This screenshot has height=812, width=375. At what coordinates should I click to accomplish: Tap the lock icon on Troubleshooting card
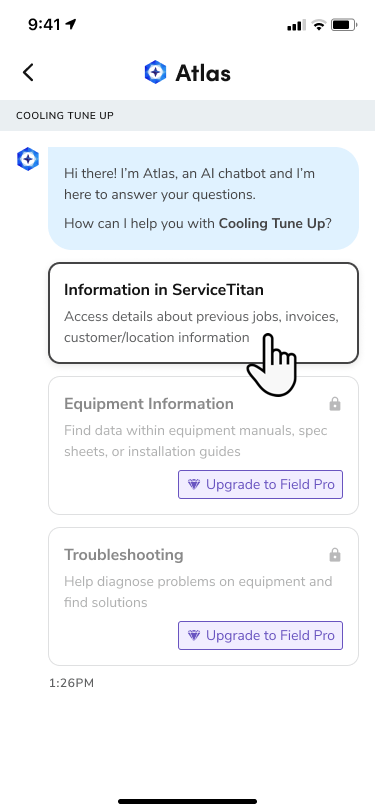(335, 555)
